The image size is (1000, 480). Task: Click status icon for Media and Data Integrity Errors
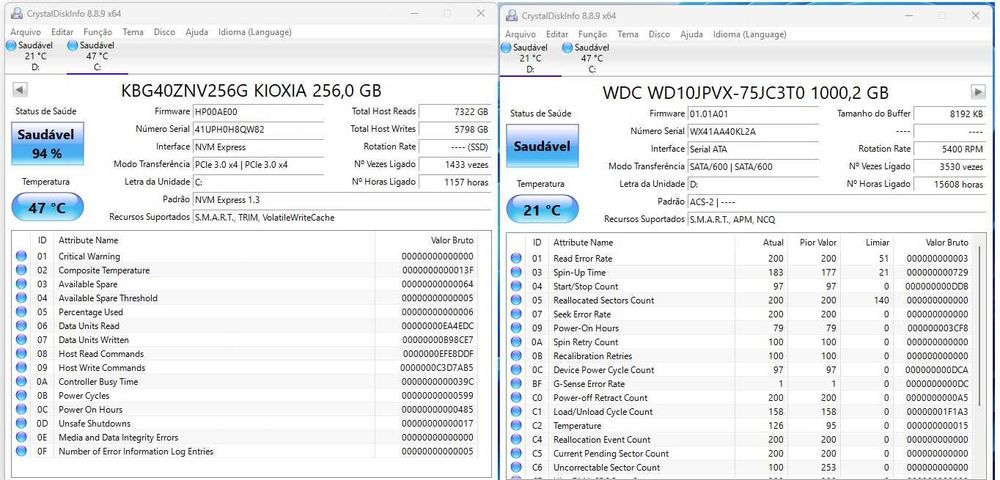[22, 437]
